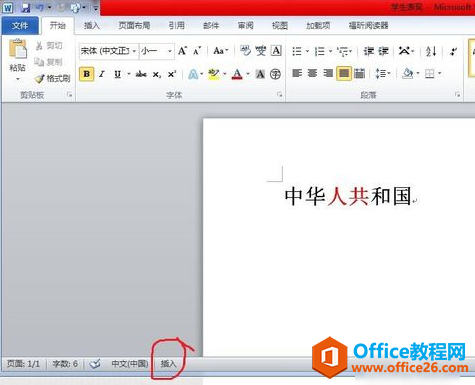The height and width of the screenshot is (385, 475).
Task: Click the proofing check icon in status bar
Action: (95, 364)
